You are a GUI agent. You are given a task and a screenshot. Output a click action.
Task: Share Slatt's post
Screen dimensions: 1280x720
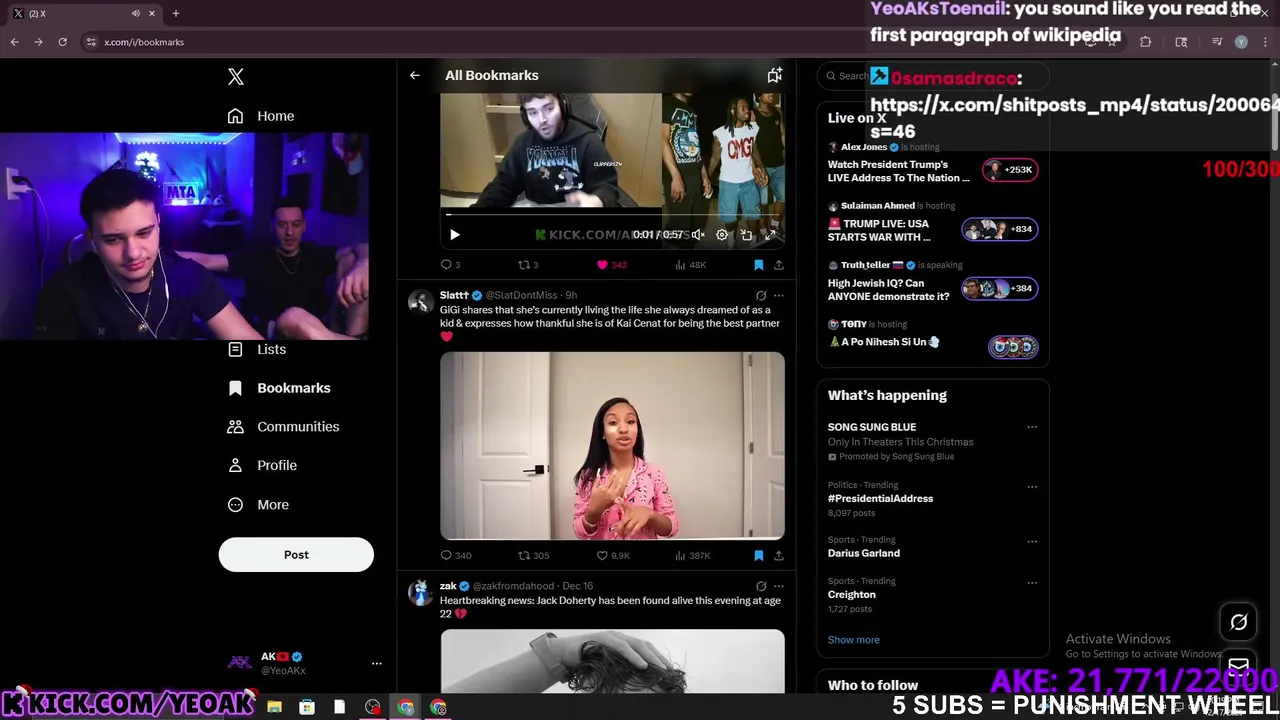(778, 555)
